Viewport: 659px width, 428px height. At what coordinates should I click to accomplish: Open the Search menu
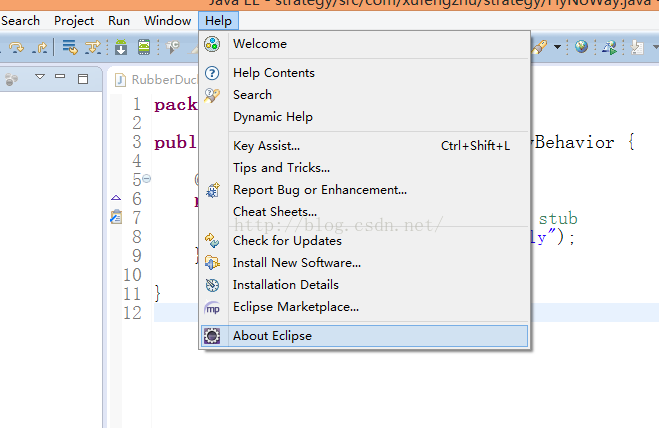pyautogui.click(x=20, y=21)
